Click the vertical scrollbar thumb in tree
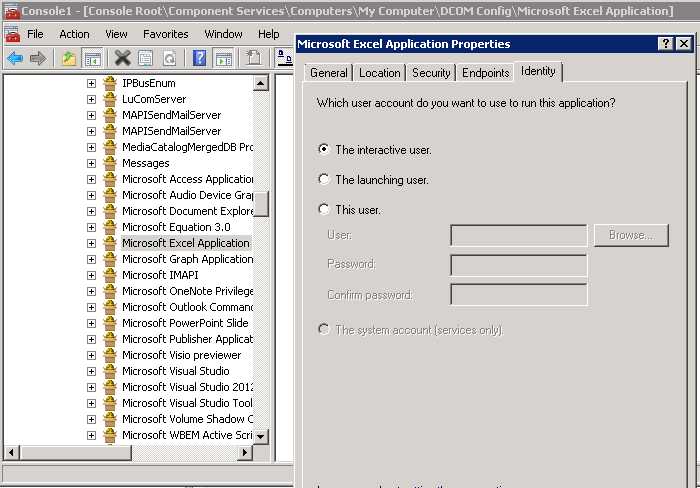The width and height of the screenshot is (700, 488). (261, 204)
